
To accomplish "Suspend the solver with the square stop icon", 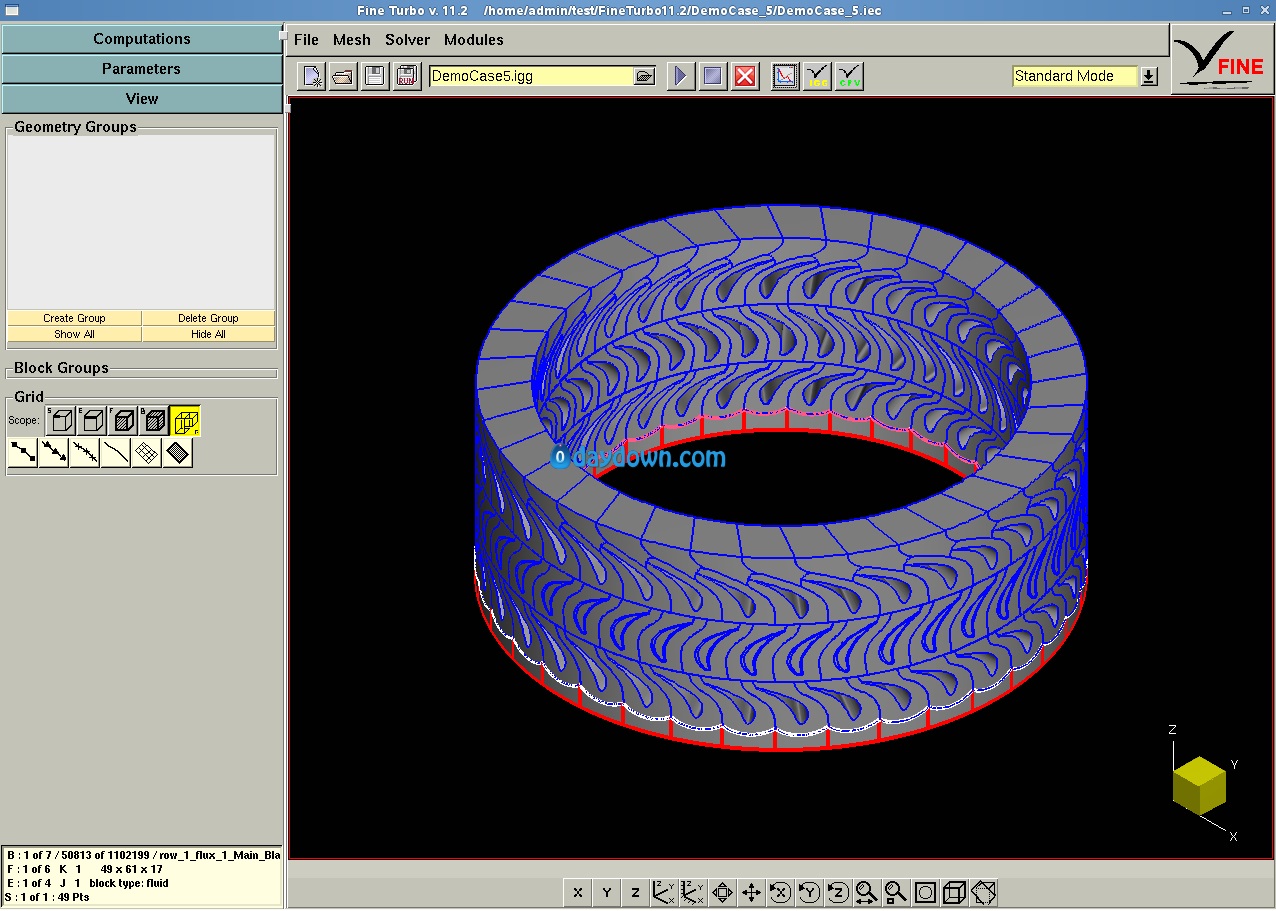I will pyautogui.click(x=713, y=76).
